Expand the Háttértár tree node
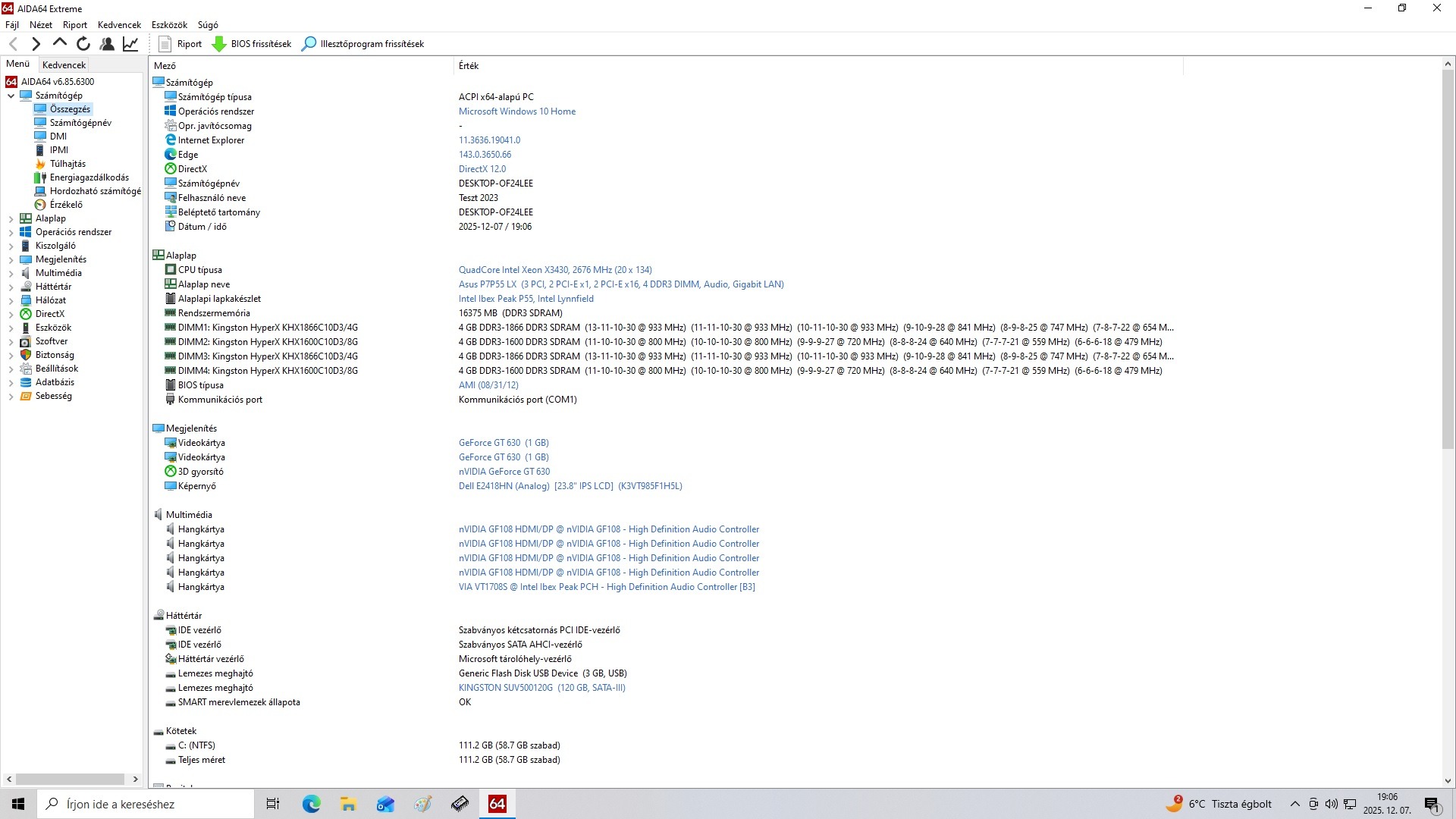This screenshot has height=819, width=1456. pos(11,287)
